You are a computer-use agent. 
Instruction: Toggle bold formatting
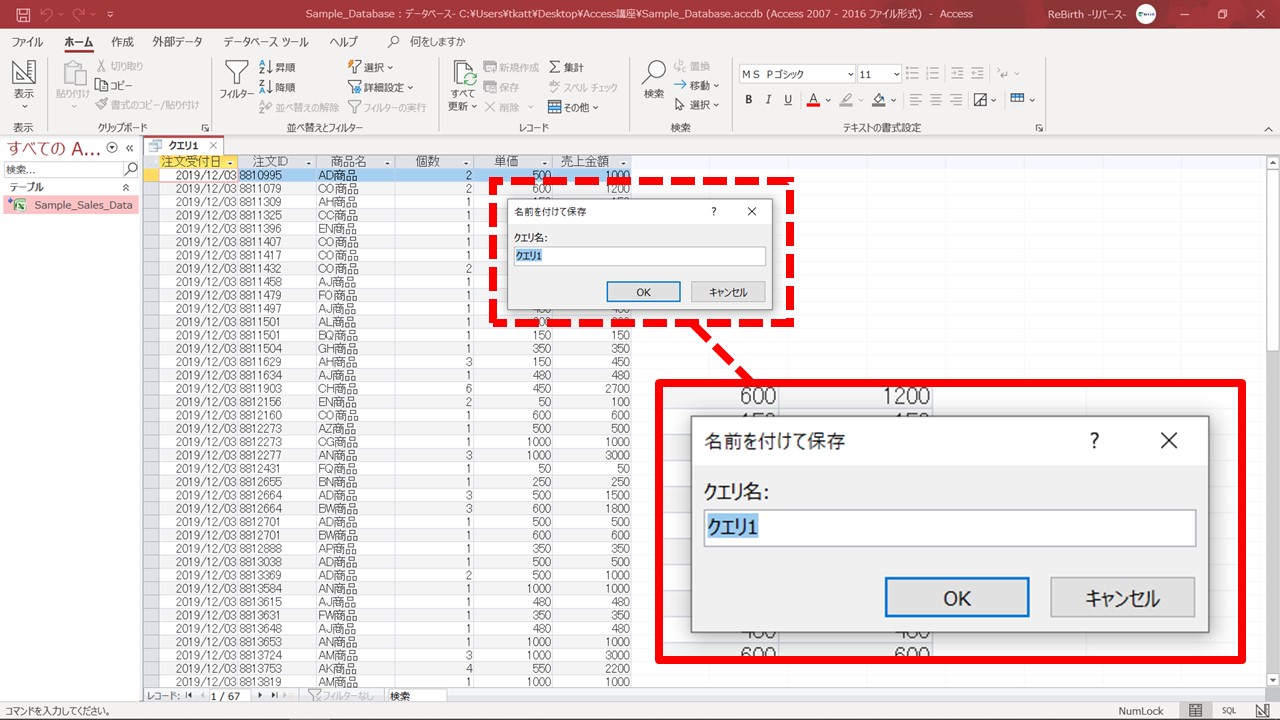[748, 100]
